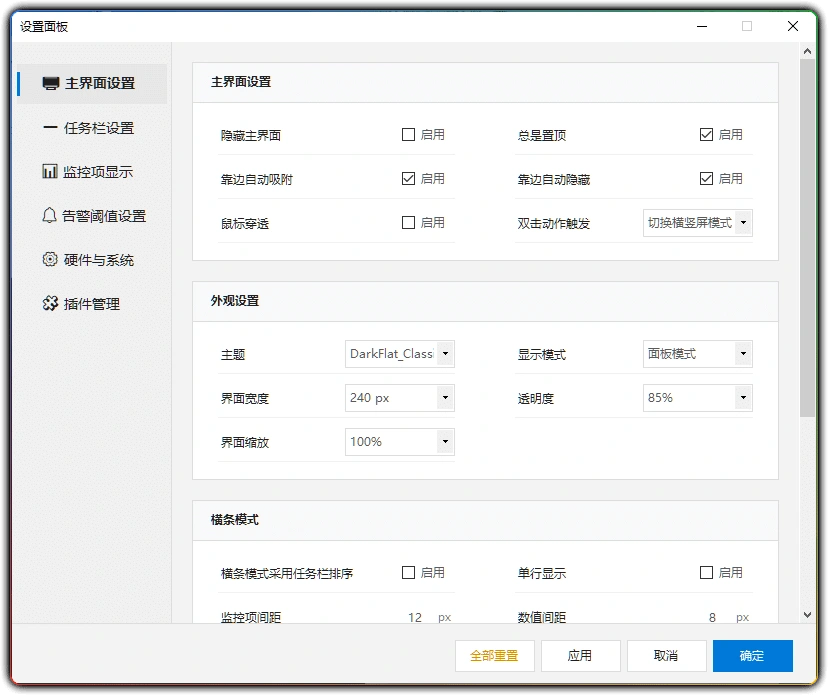Enable 鼠标穿透 checkbox

point(408,222)
